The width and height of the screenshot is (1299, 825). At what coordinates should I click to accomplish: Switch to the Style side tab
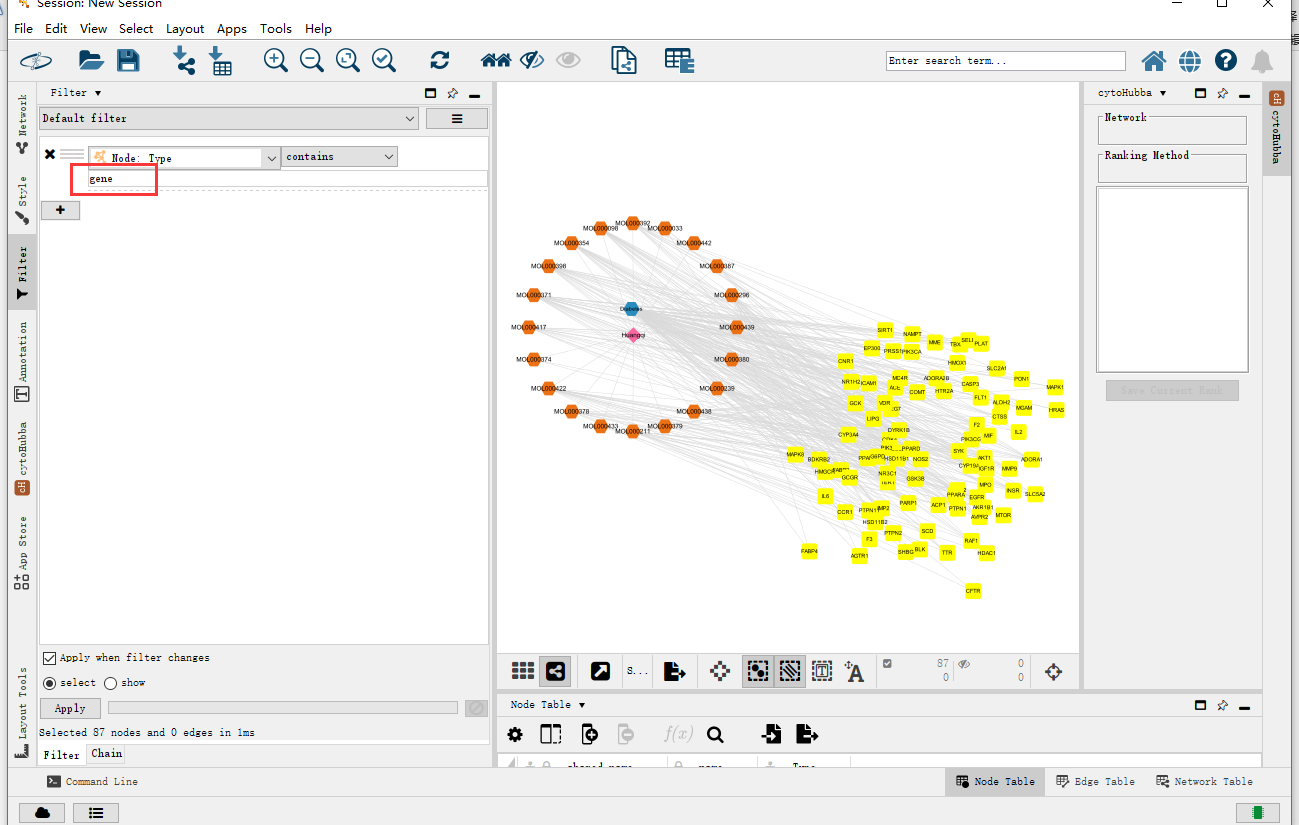22,200
